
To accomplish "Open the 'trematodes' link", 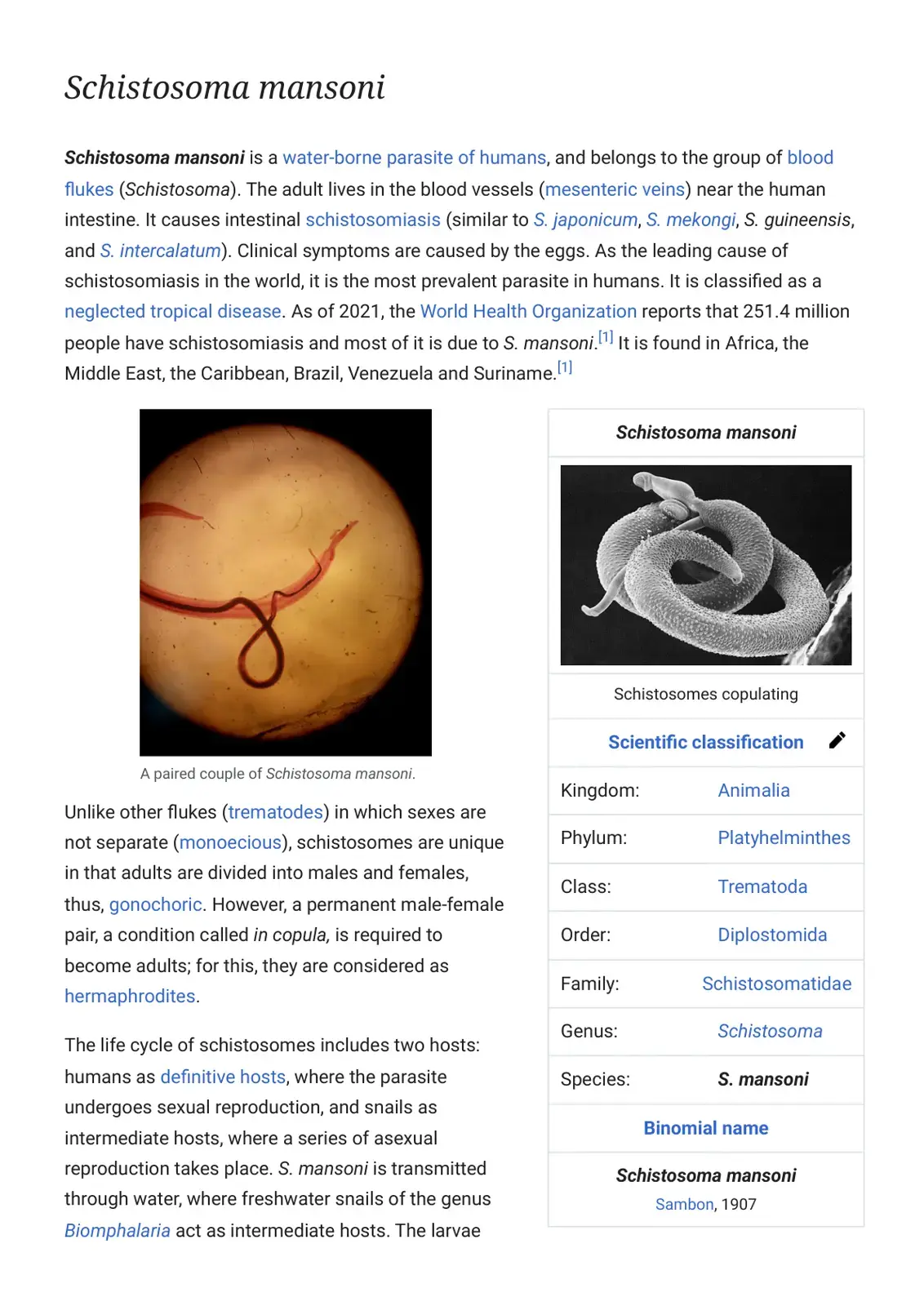I will 276,812.
